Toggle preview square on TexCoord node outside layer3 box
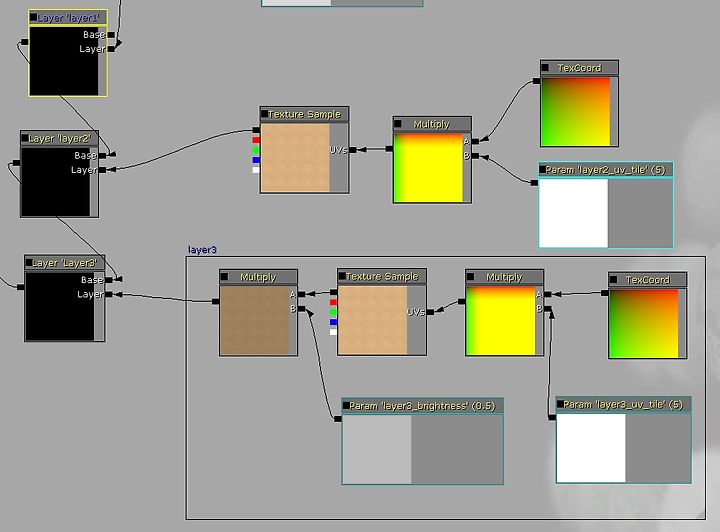 pyautogui.click(x=545, y=67)
